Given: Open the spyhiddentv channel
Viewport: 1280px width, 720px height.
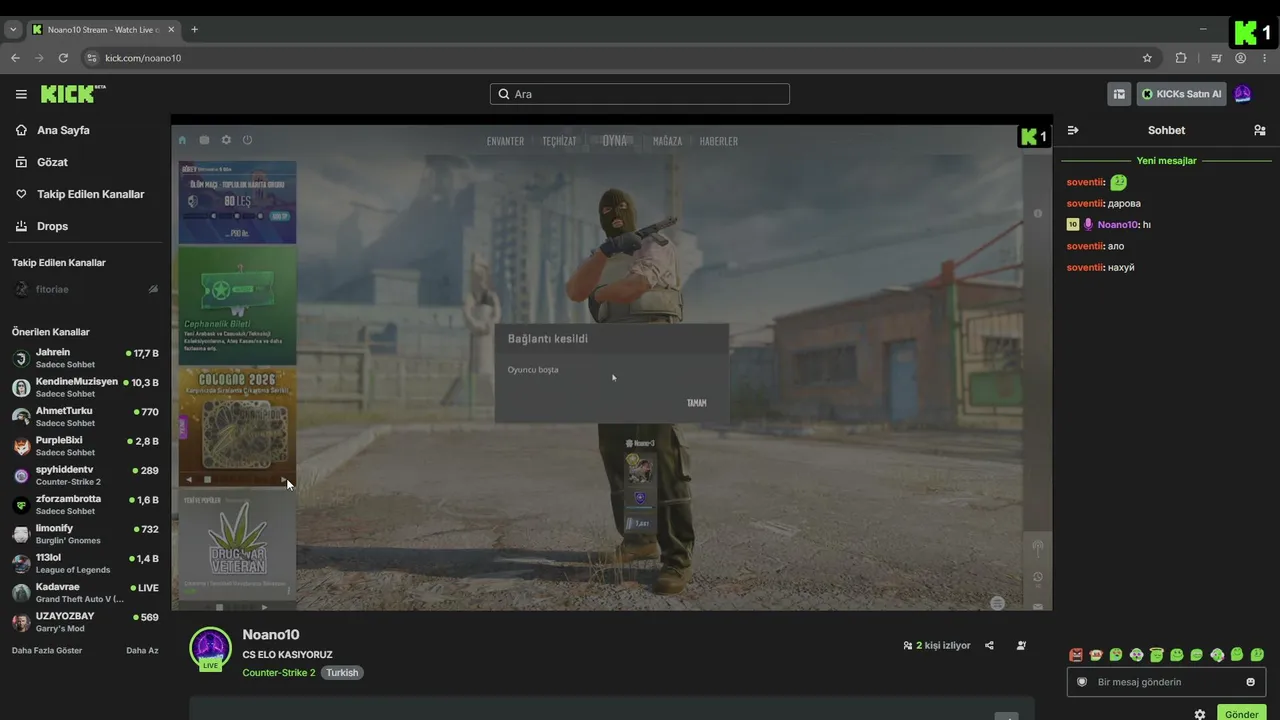Looking at the screenshot, I should [85, 475].
